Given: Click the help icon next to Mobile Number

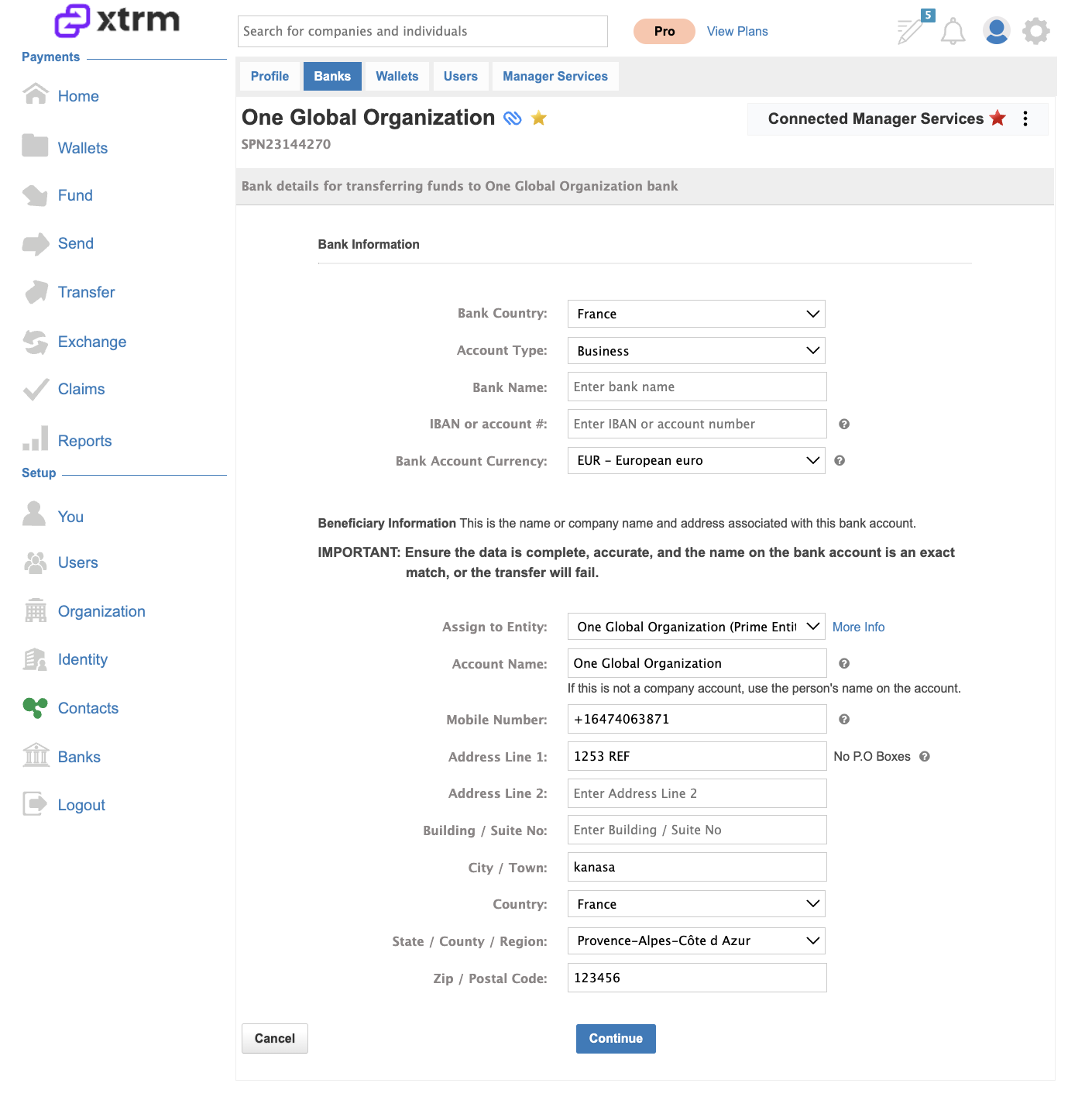Looking at the screenshot, I should 844,719.
